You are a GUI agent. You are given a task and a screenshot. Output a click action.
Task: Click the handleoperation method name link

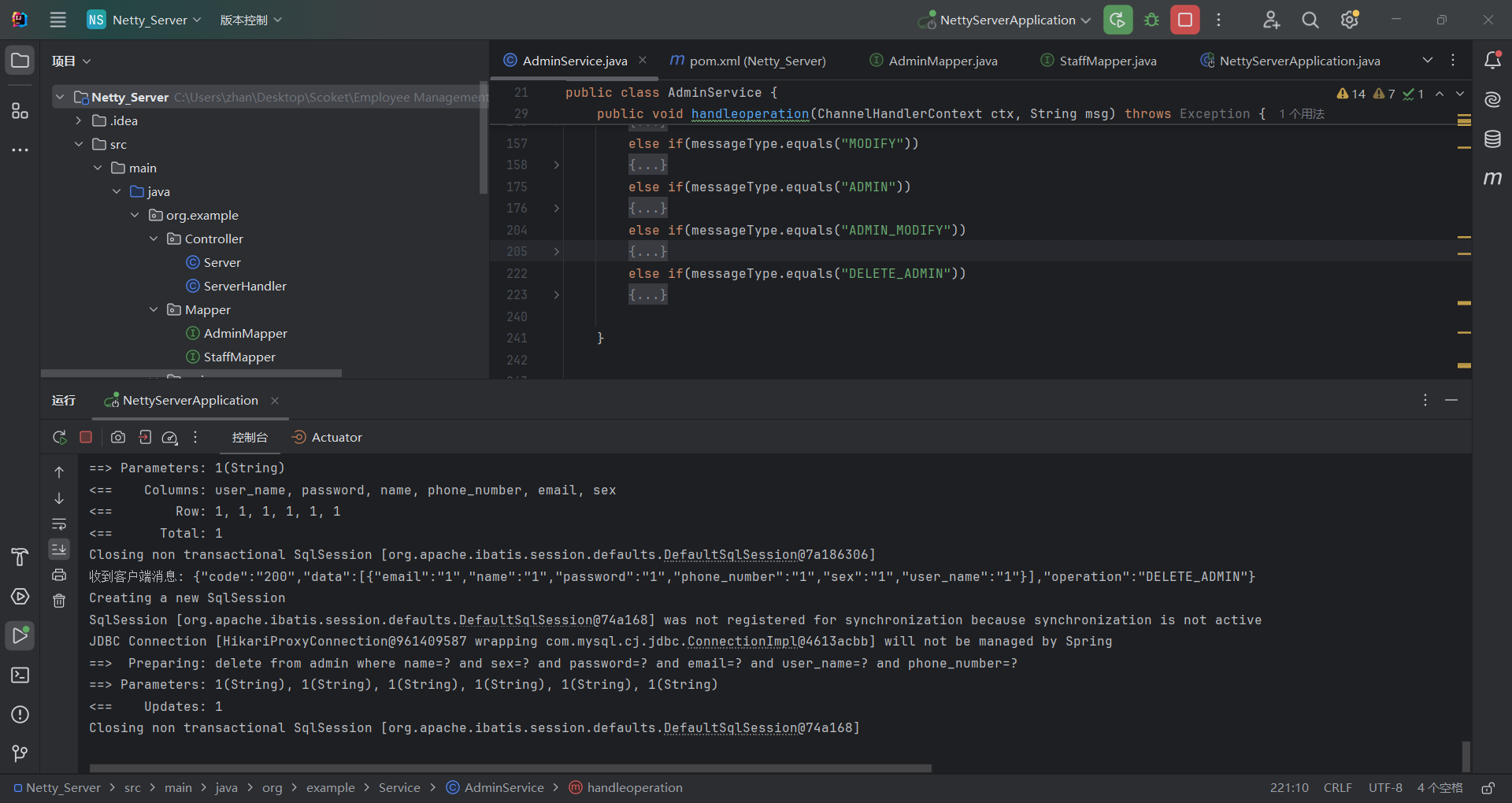point(750,114)
